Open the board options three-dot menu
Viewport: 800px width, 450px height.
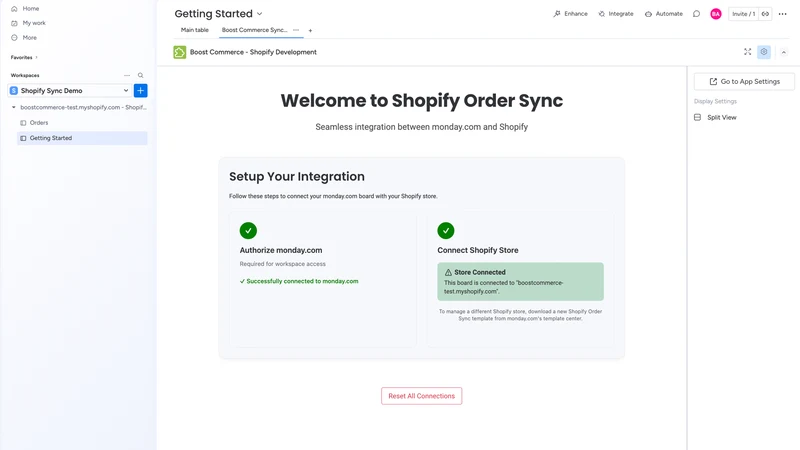783,14
